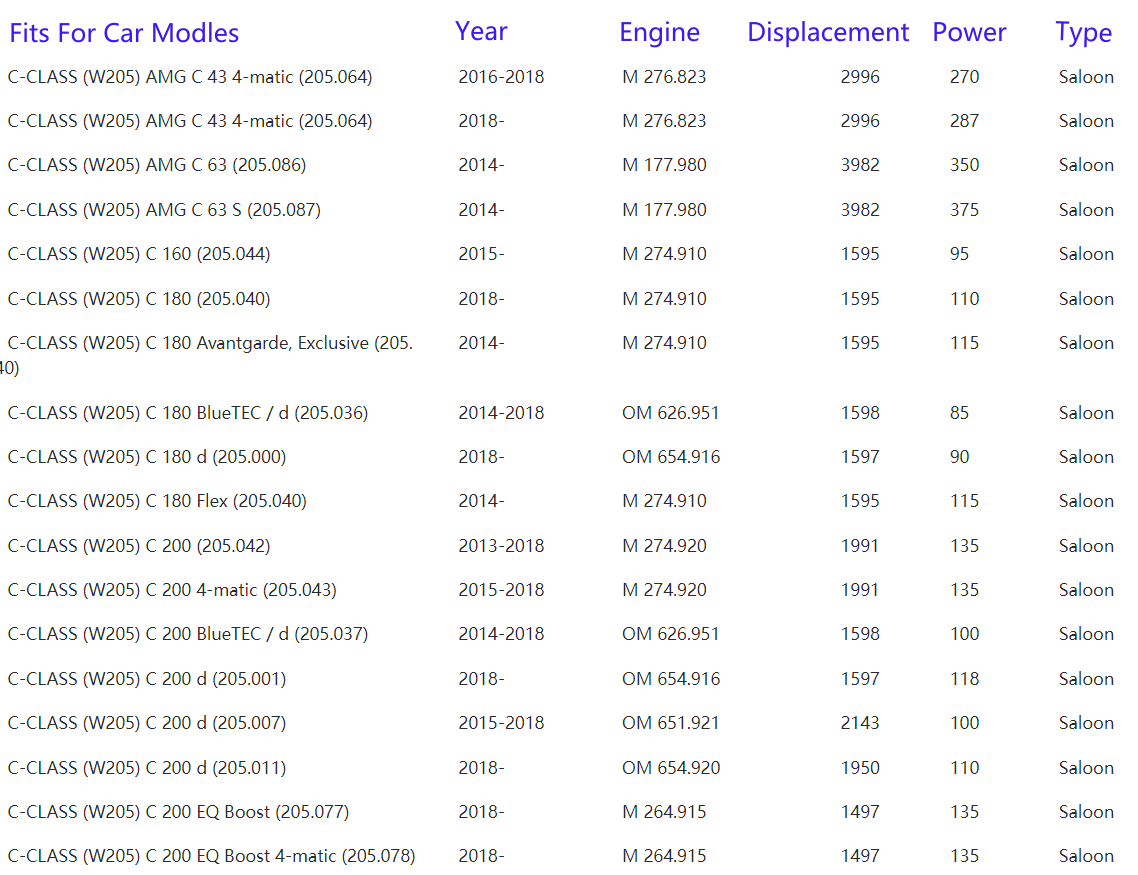The height and width of the screenshot is (875, 1138).
Task: Select the Displacement column header
Action: [x=827, y=32]
